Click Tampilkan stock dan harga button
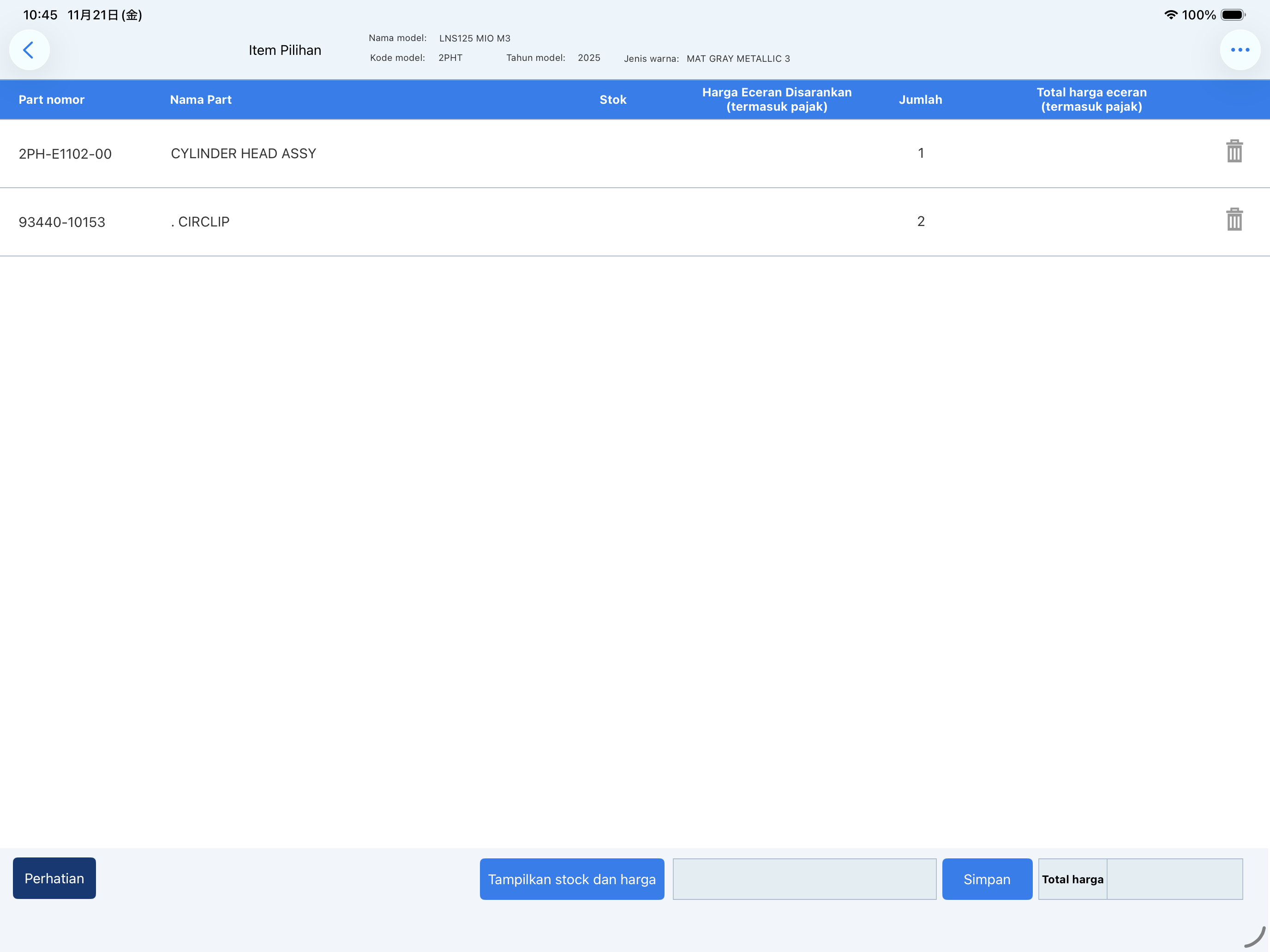 [x=572, y=879]
